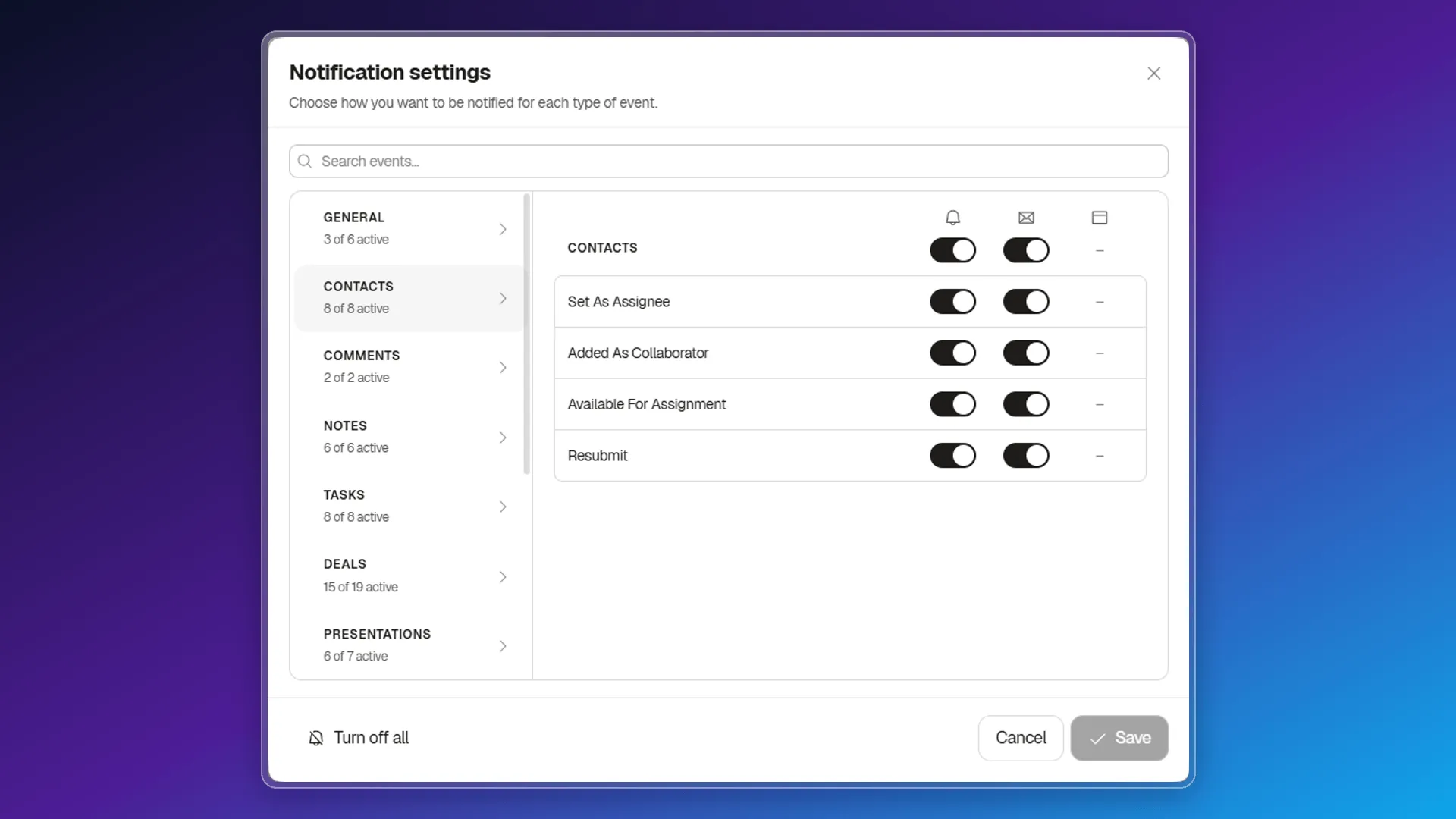Select the COMMENTS category label
This screenshot has width=1456, height=819.
coord(361,356)
